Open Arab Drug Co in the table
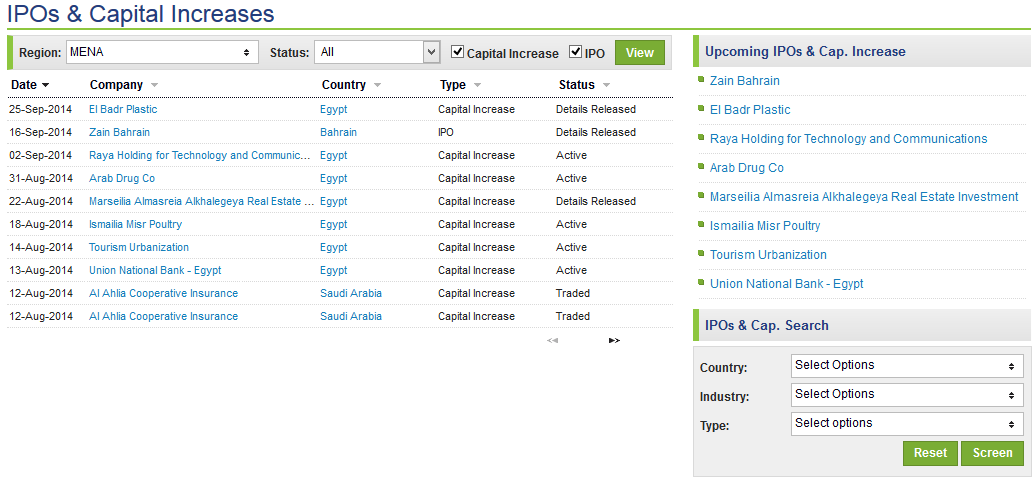Image resolution: width=1034 pixels, height=482 pixels. click(122, 179)
